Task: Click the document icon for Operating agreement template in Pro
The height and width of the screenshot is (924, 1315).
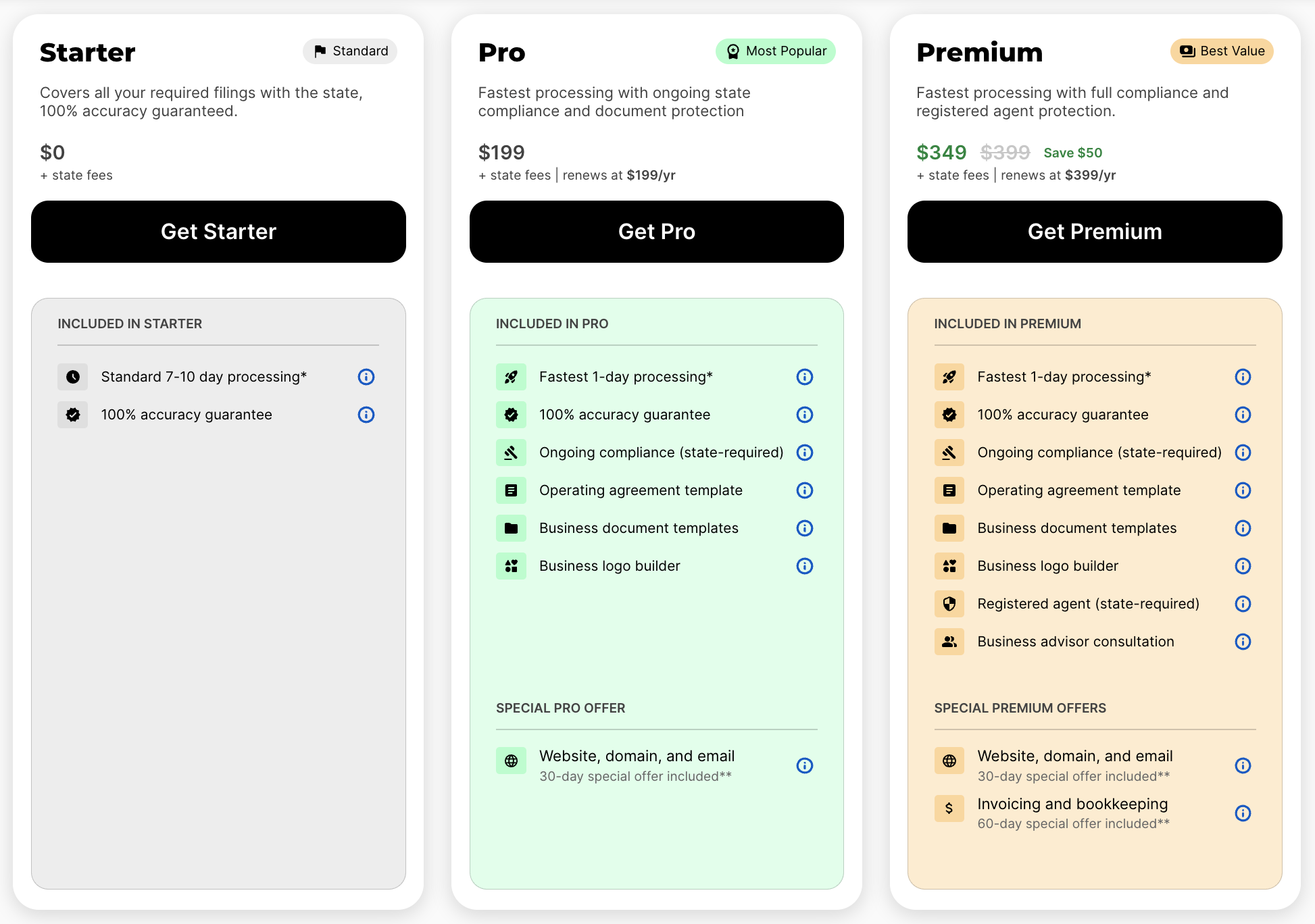Action: [x=512, y=490]
